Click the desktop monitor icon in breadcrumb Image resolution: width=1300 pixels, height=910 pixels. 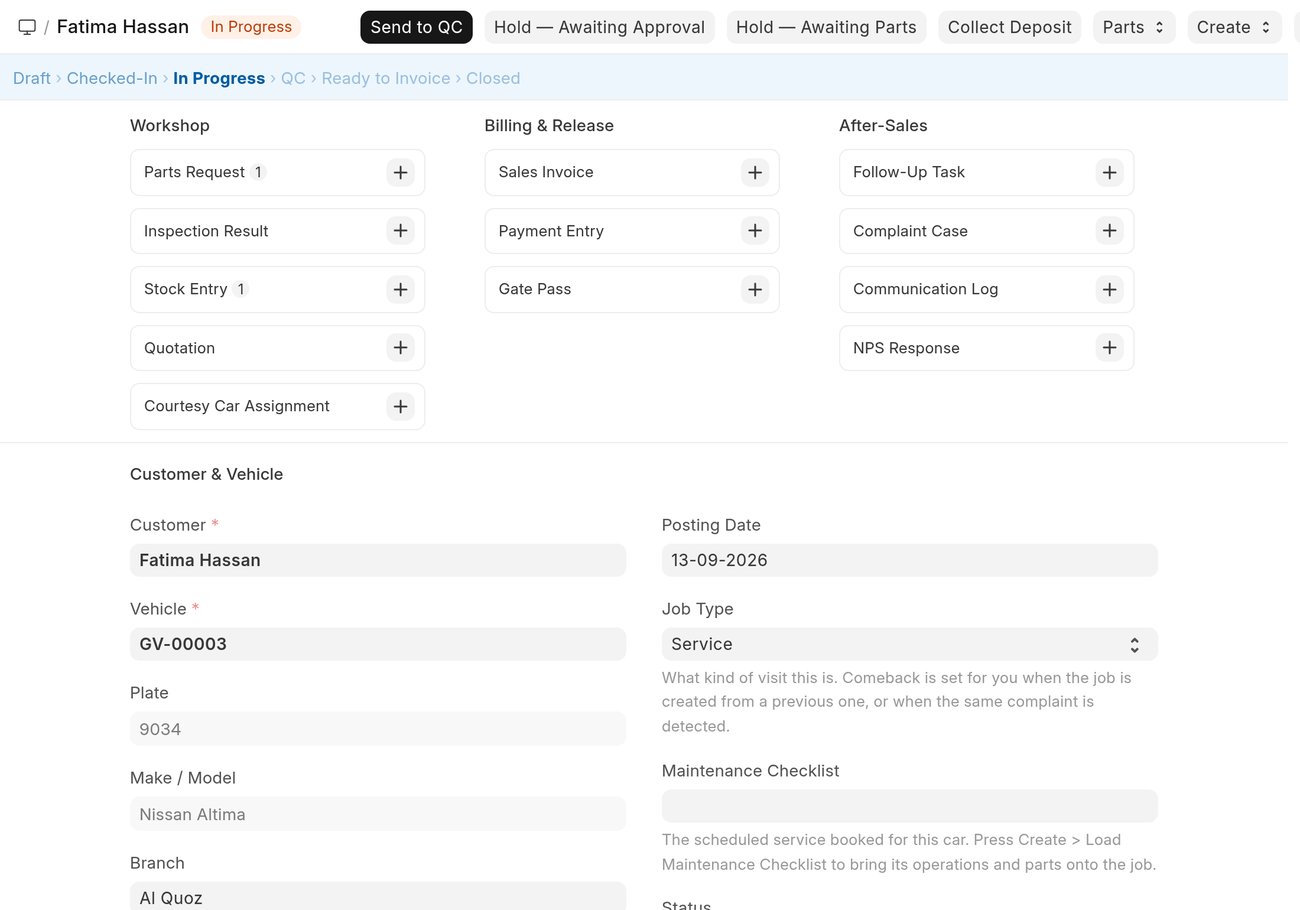[27, 27]
